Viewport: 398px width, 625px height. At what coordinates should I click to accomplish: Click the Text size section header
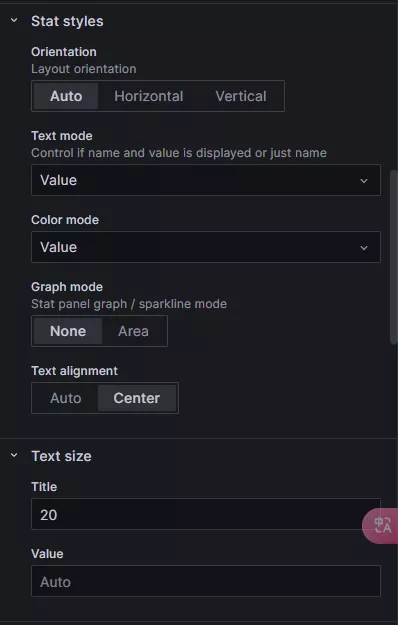pyautogui.click(x=61, y=456)
